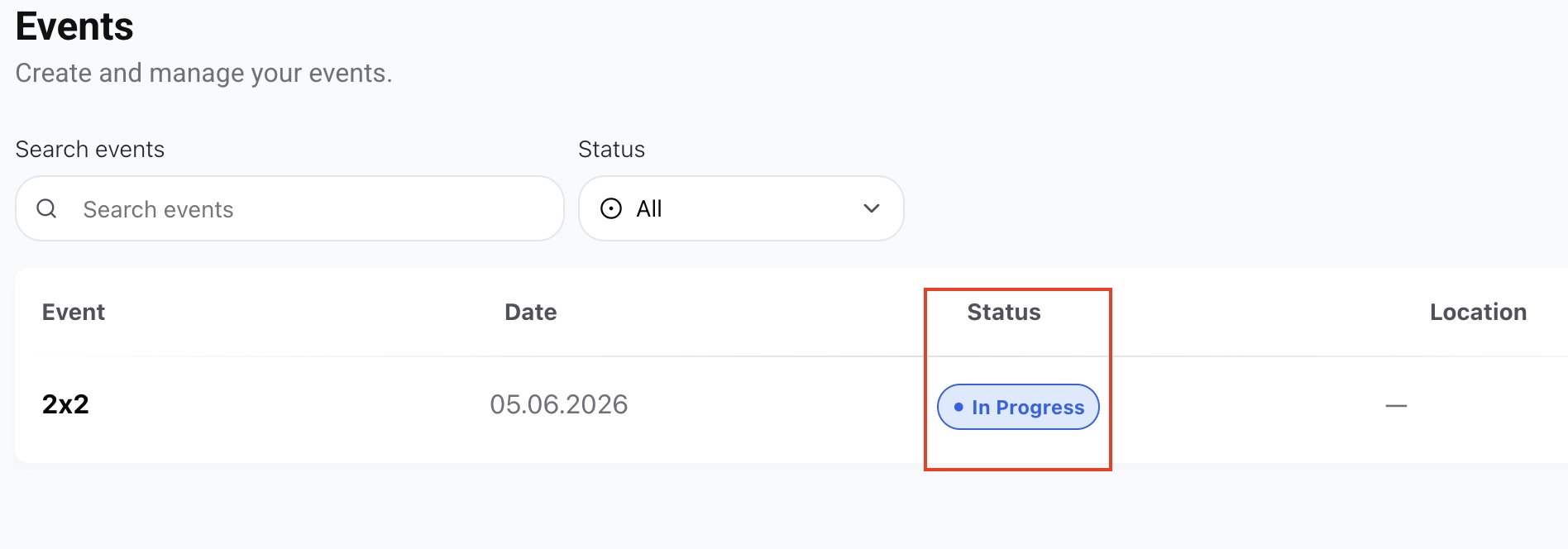
Task: Sort by the Date column header
Action: [531, 312]
